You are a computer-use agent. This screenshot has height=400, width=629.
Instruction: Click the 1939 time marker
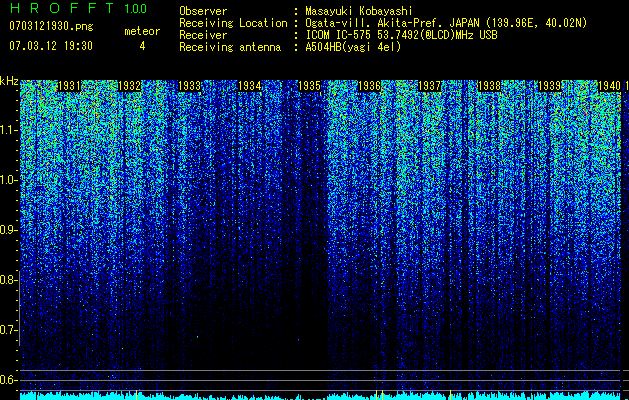pyautogui.click(x=549, y=86)
